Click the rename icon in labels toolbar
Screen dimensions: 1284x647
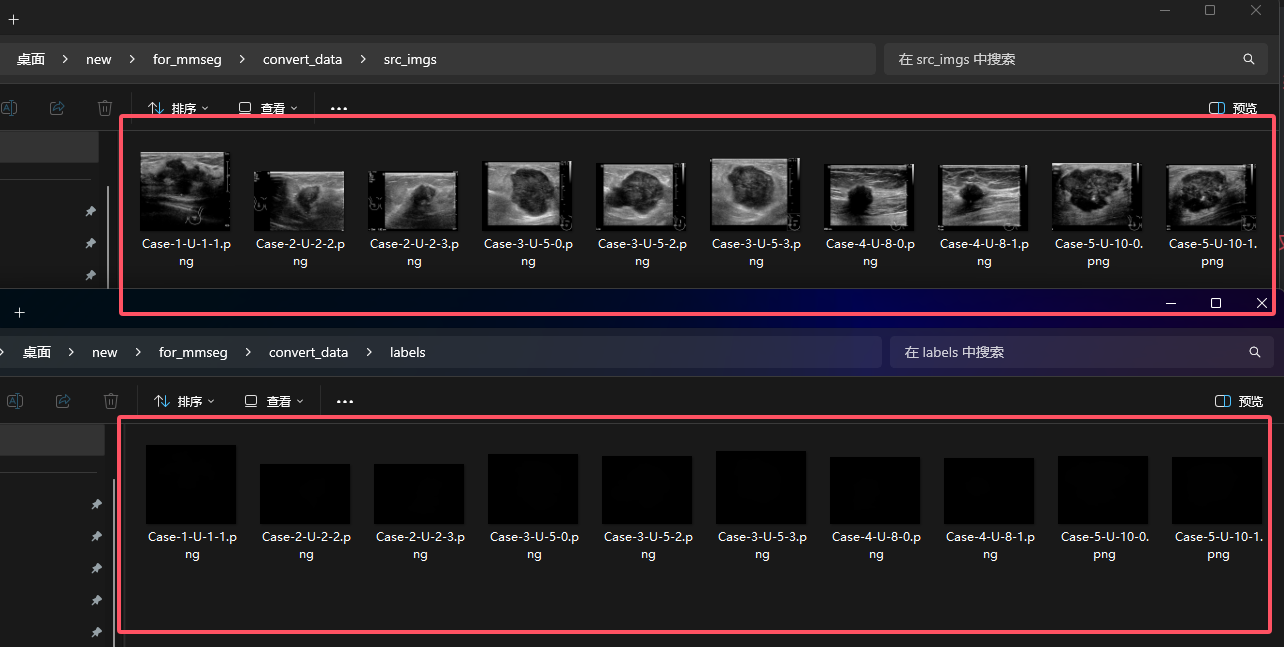pos(15,401)
